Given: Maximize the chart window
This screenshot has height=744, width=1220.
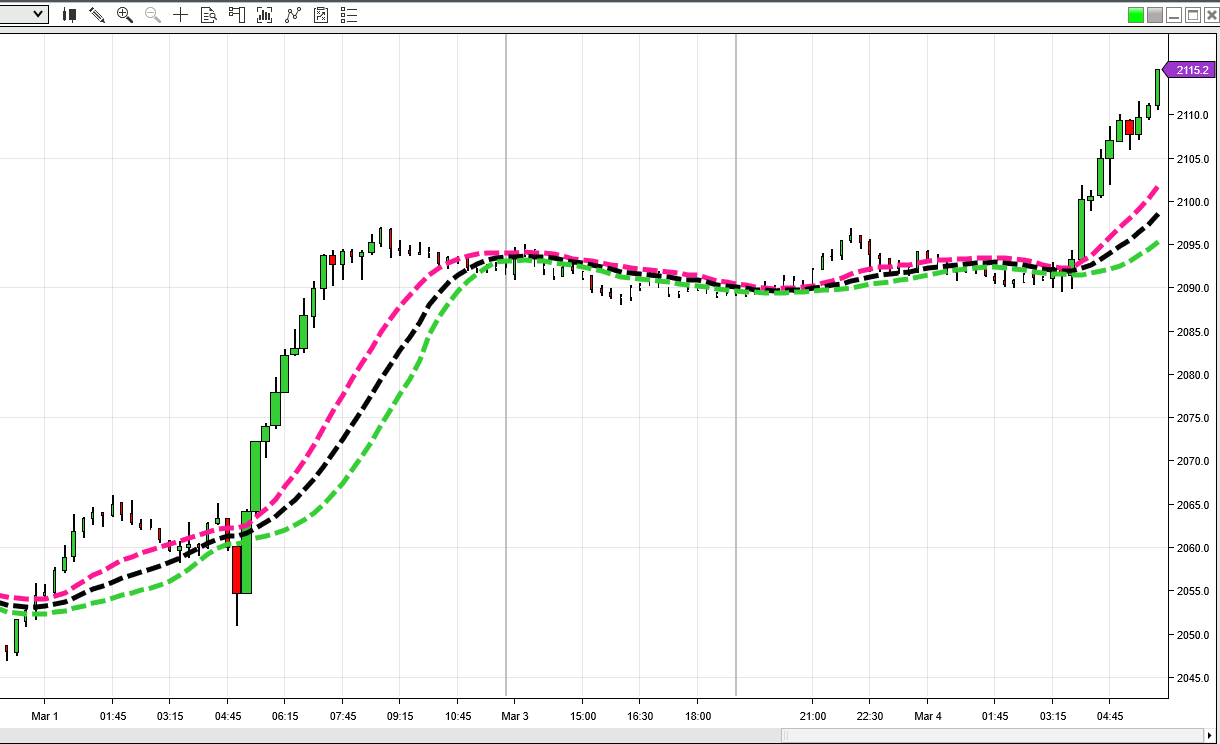Looking at the screenshot, I should pyautogui.click(x=1192, y=15).
